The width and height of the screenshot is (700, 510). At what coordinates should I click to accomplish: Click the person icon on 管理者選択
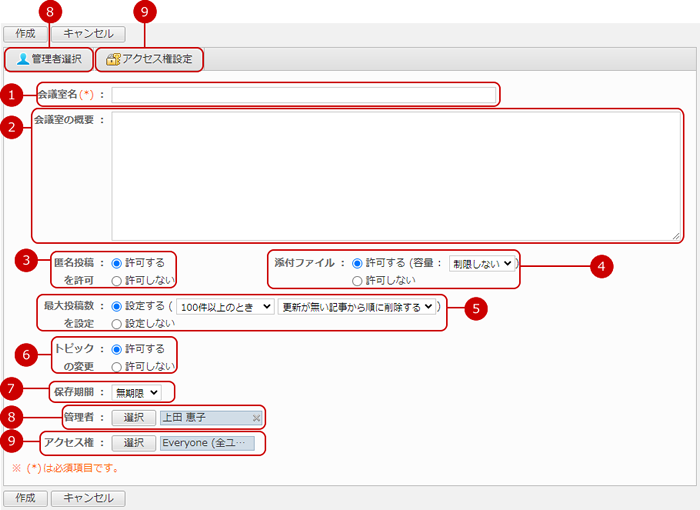23,59
